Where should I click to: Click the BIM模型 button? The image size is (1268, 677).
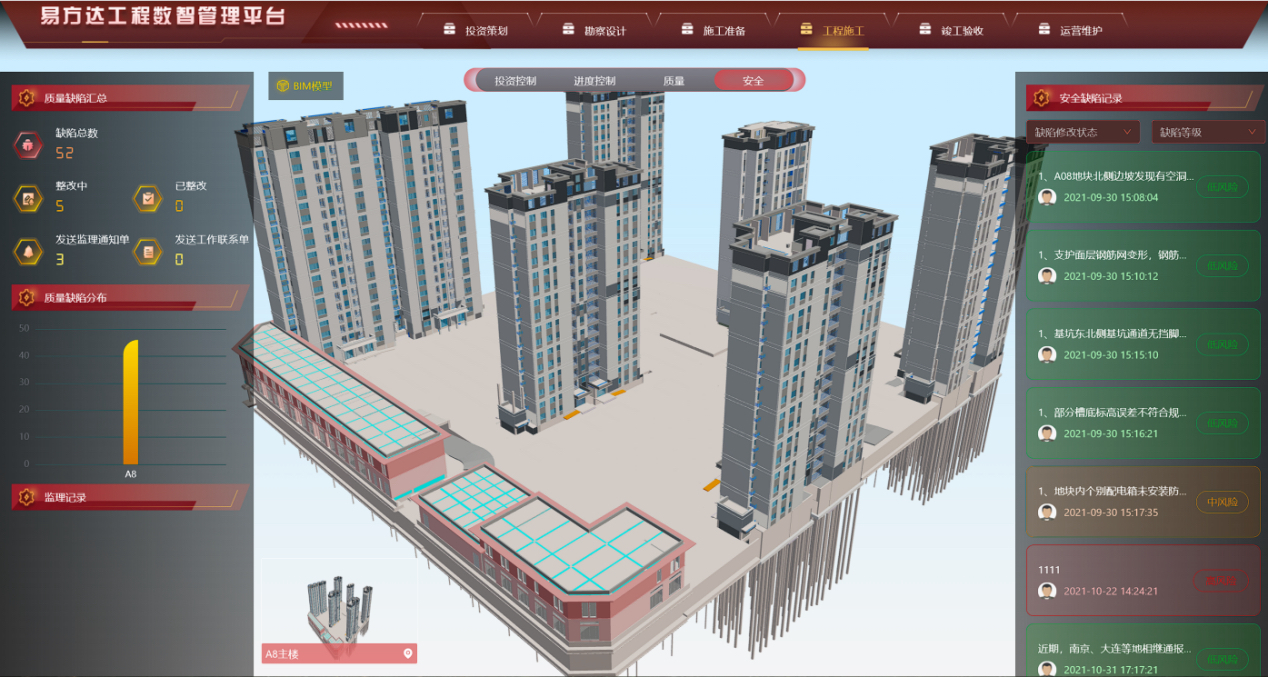[x=305, y=86]
